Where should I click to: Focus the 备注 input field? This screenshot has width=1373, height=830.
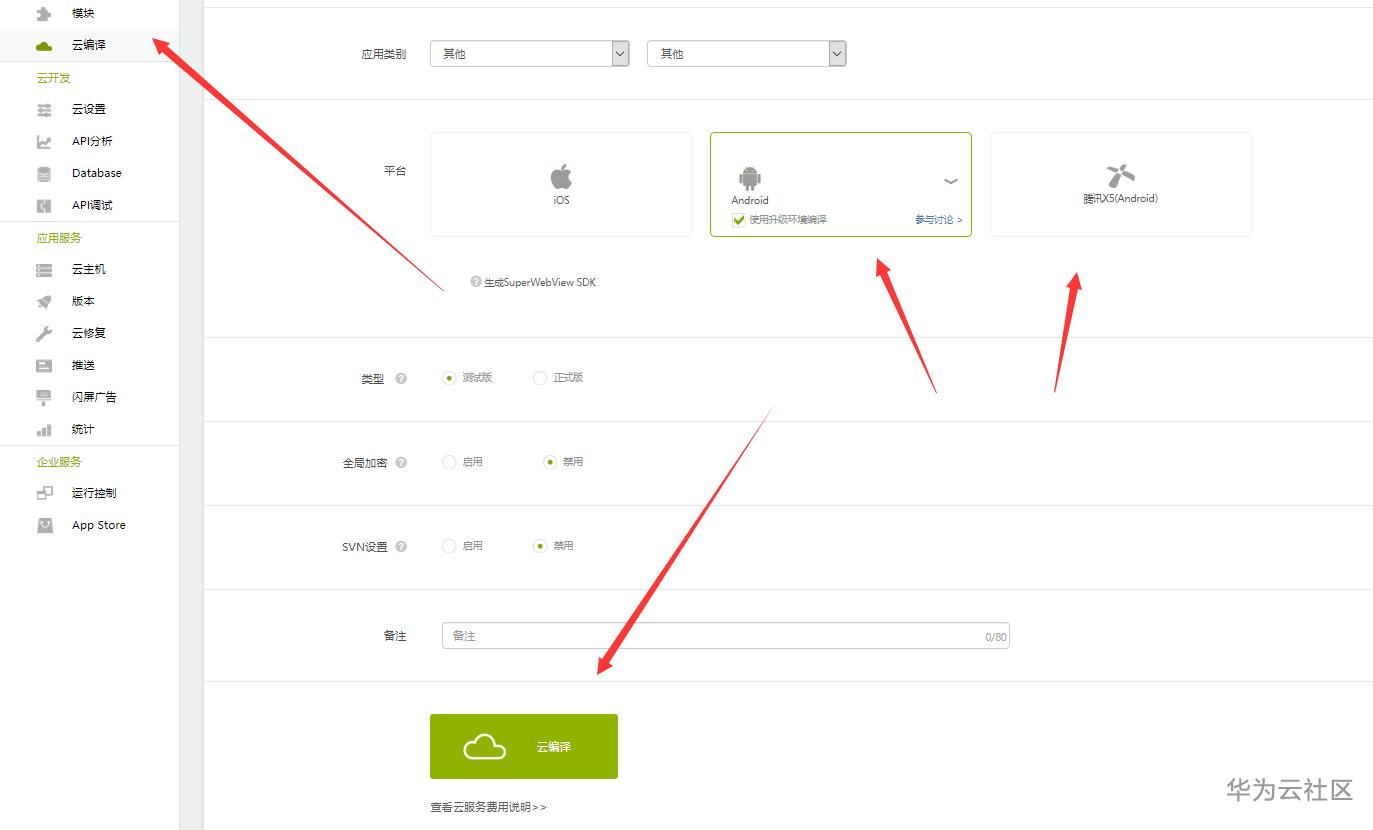pyautogui.click(x=726, y=636)
